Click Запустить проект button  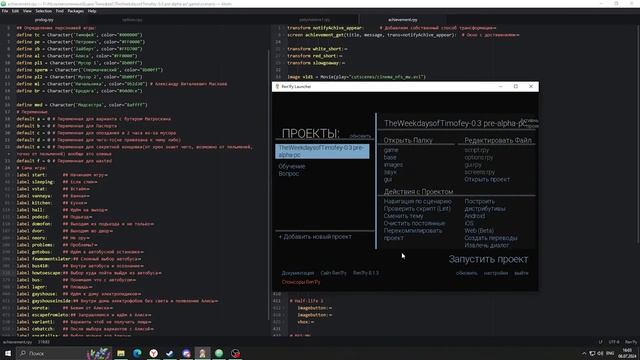(x=488, y=259)
